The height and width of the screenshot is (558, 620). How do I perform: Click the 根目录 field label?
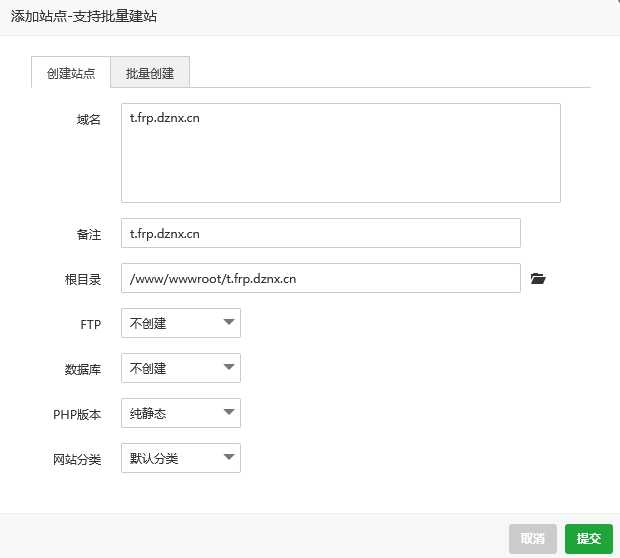click(x=82, y=279)
